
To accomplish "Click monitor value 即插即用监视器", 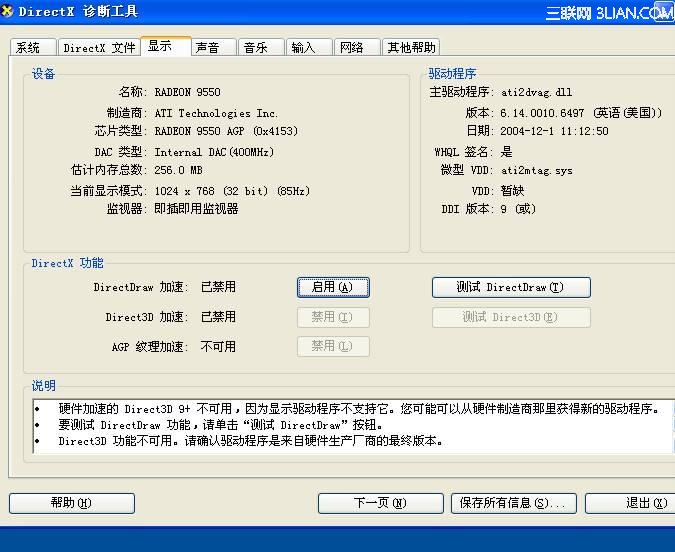I will point(196,209).
